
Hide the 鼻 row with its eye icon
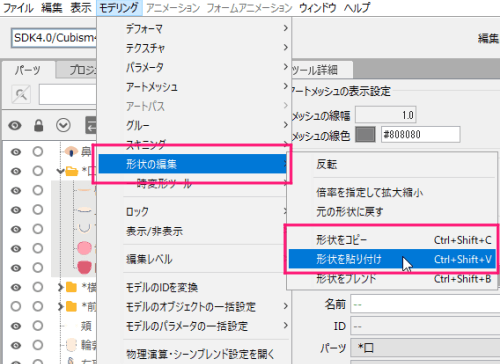click(x=16, y=152)
